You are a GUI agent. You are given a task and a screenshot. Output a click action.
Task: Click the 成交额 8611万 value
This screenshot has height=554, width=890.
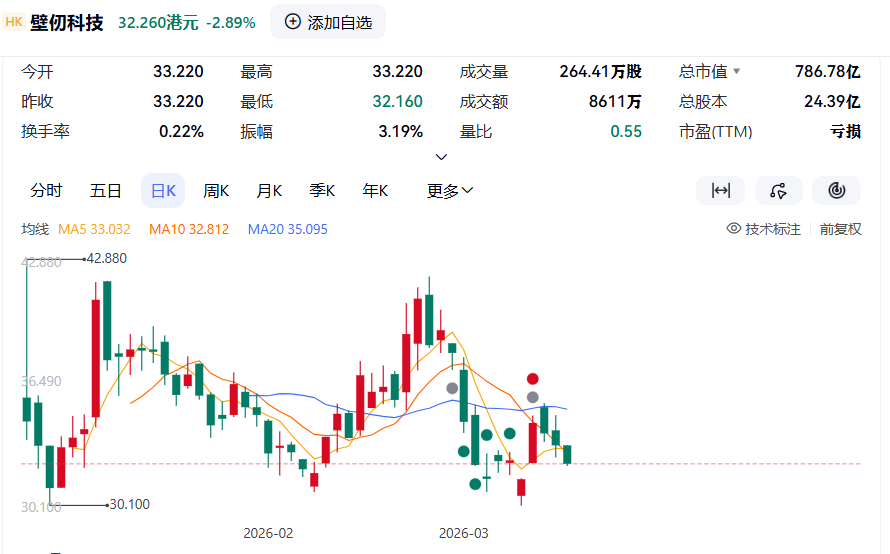(615, 102)
